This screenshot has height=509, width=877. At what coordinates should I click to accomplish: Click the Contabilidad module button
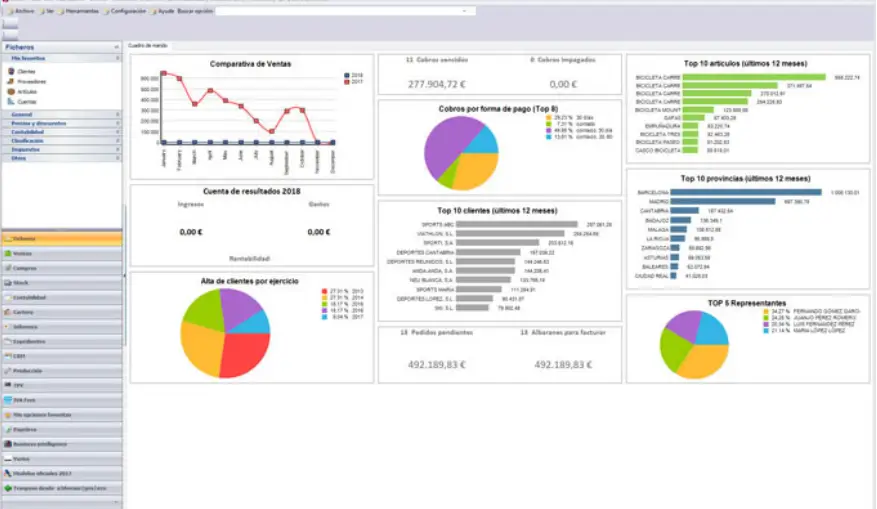tap(29, 297)
